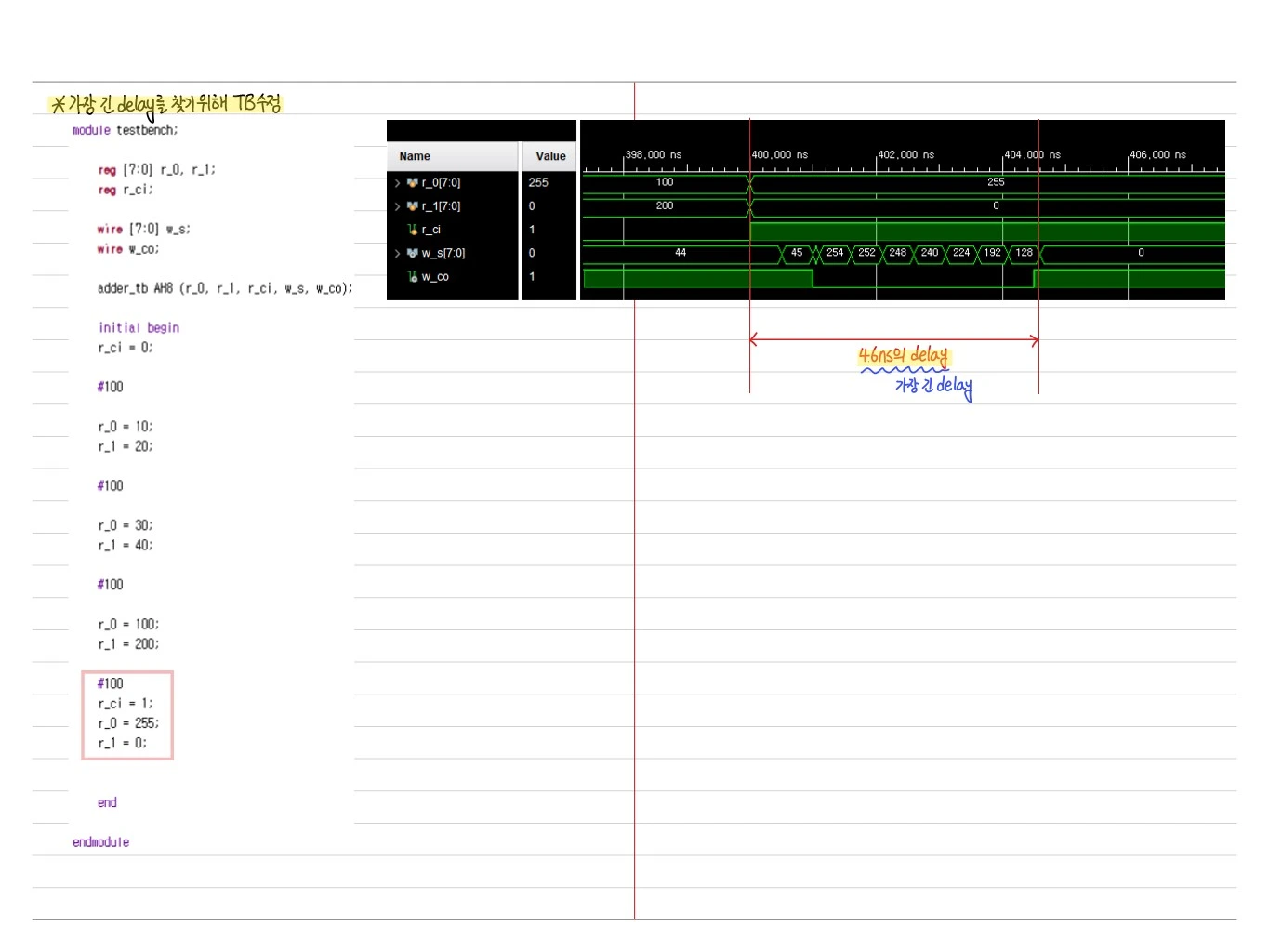
Task: Click the value cell 255 for r_0
Action: click(539, 183)
